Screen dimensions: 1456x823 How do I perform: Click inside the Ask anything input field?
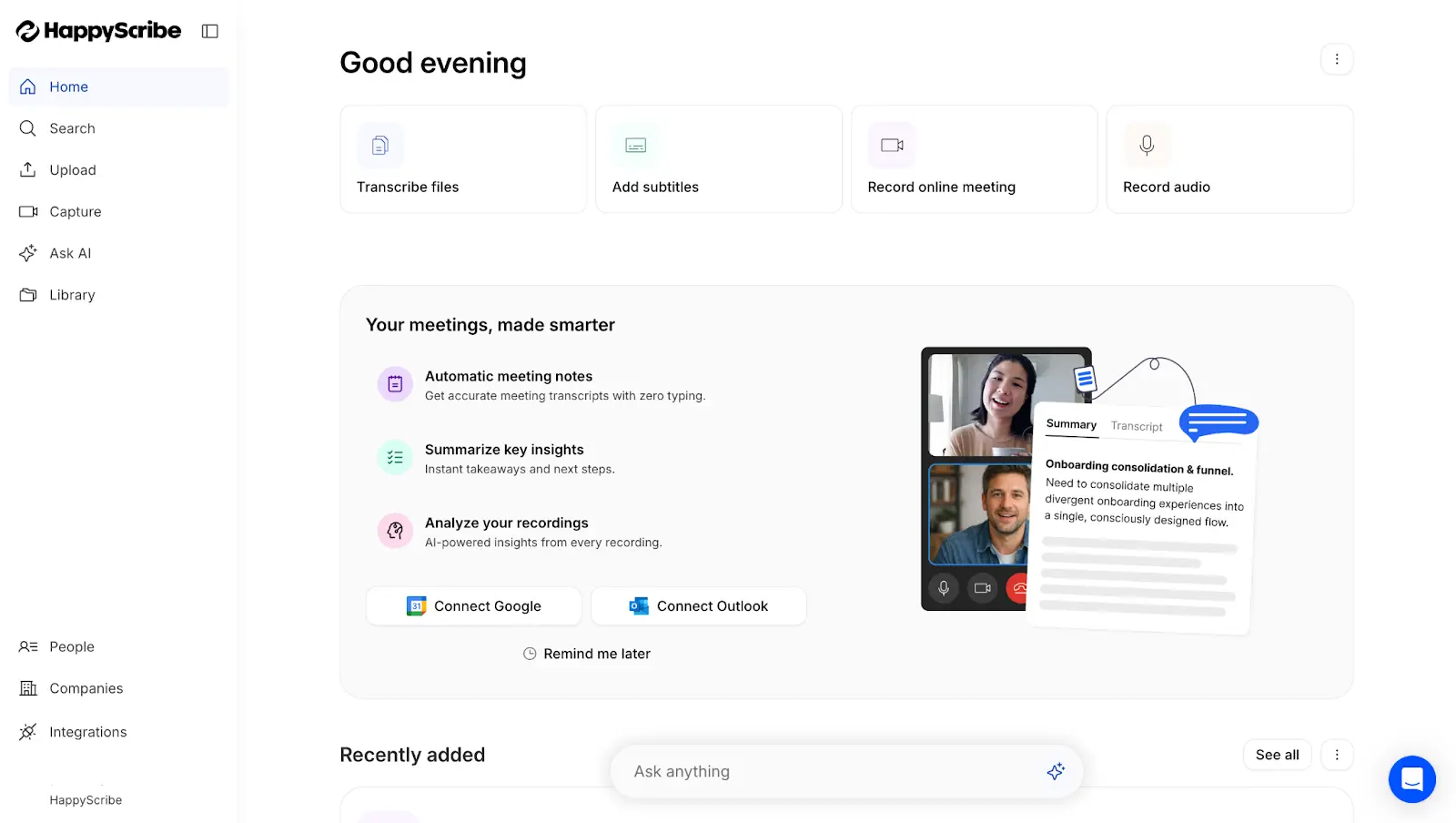(x=819, y=771)
